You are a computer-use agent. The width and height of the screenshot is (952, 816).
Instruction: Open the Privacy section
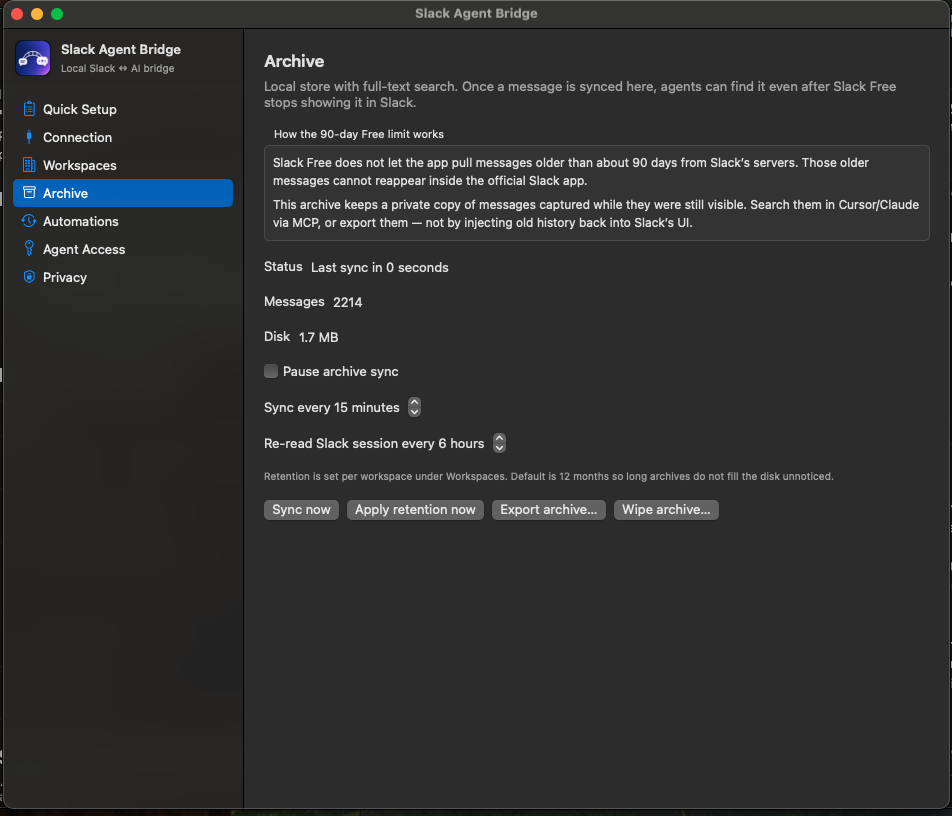click(123, 277)
